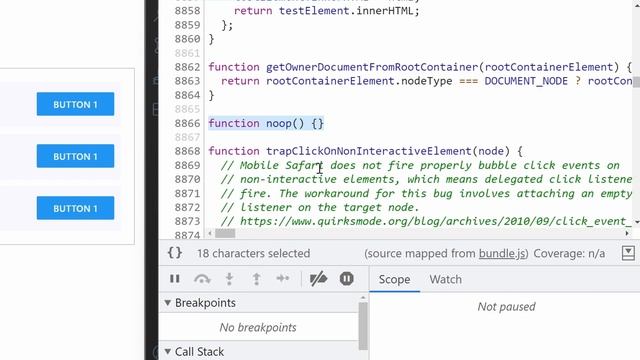Step into next function call
Screen dimensions: 640x360
tap(229, 279)
